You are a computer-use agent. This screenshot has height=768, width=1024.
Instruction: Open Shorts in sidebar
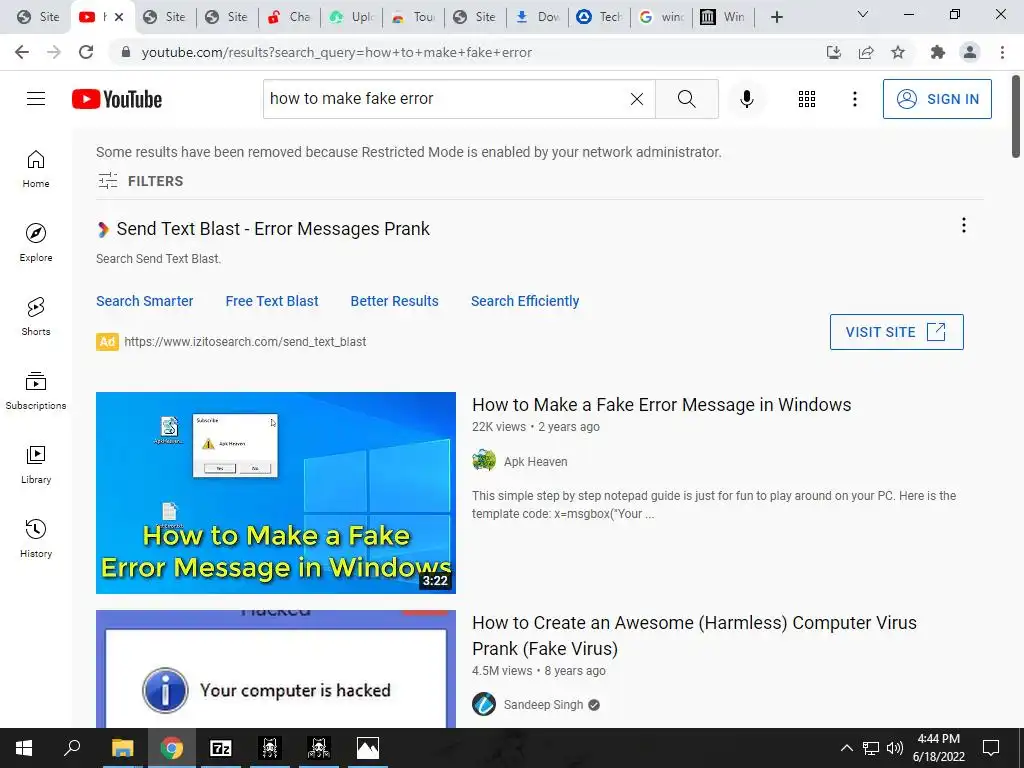coord(36,317)
